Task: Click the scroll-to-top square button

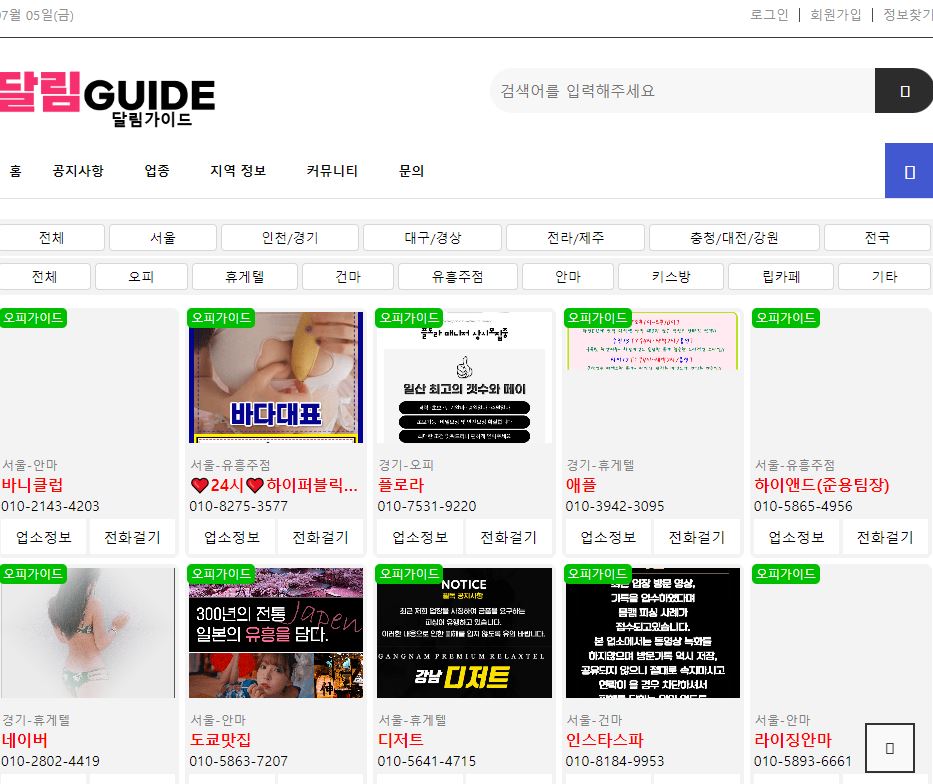Action: tap(890, 748)
